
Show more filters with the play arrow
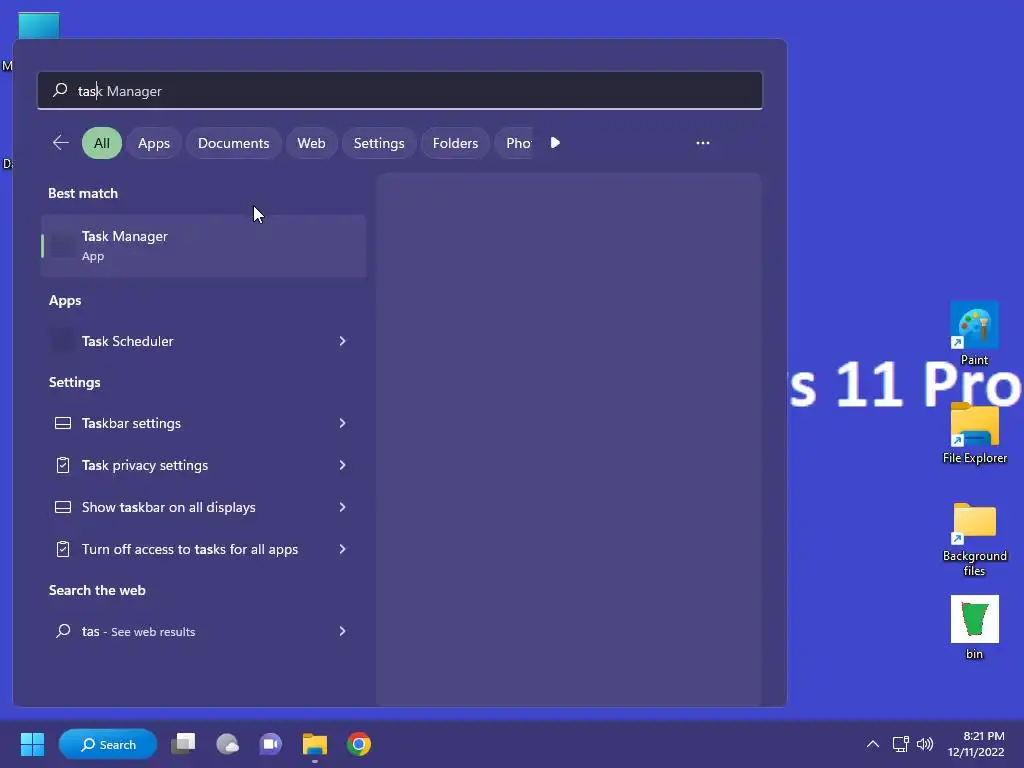pyautogui.click(x=555, y=142)
